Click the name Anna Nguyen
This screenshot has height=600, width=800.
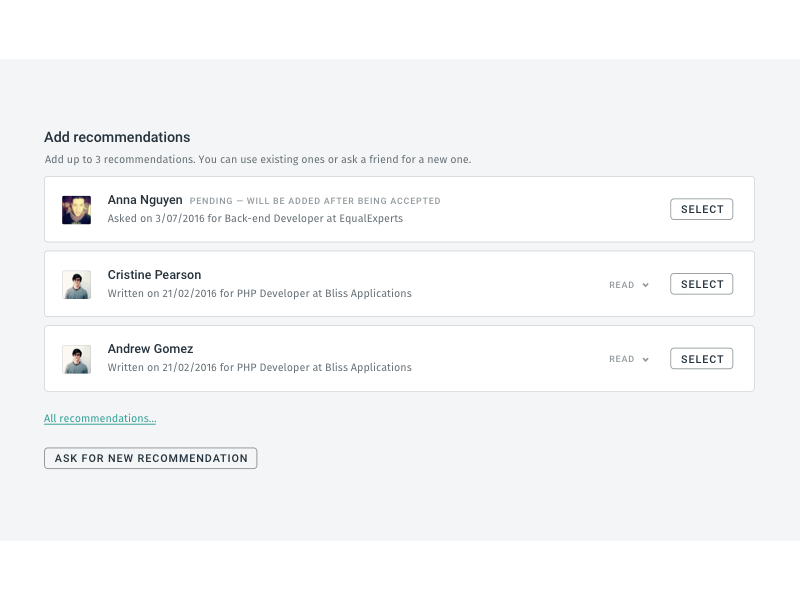tap(144, 200)
